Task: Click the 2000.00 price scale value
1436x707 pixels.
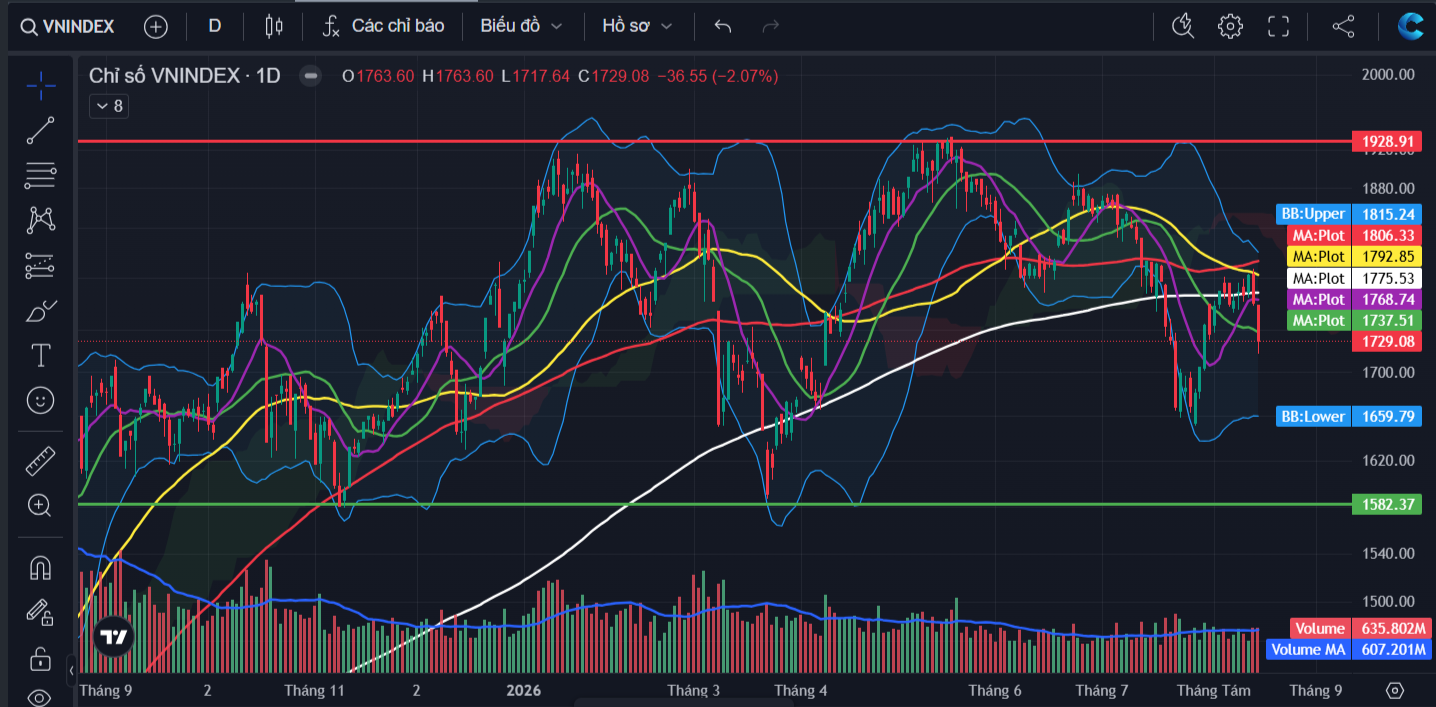Action: tap(1388, 74)
